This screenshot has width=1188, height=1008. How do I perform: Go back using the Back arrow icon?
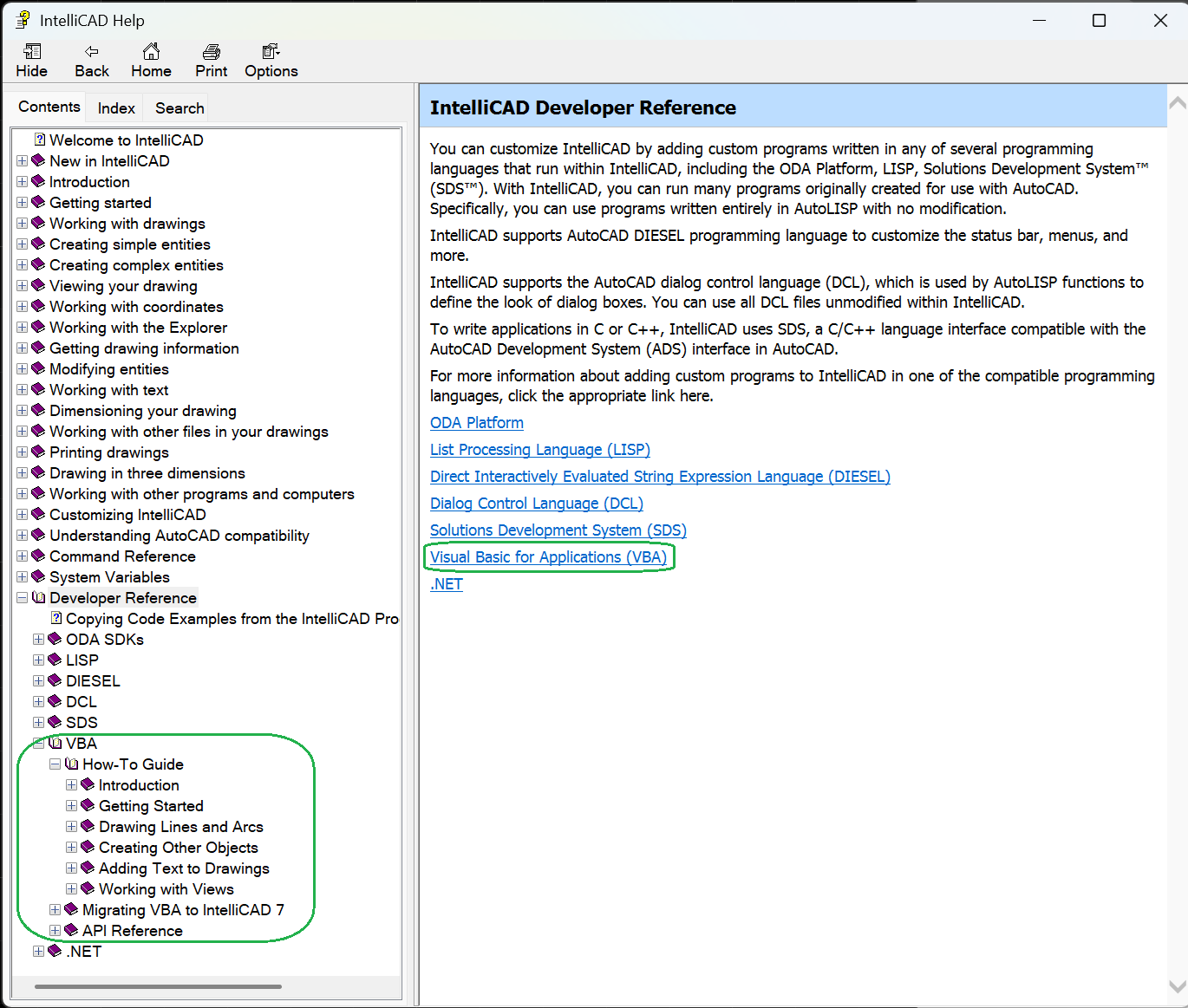point(92,51)
